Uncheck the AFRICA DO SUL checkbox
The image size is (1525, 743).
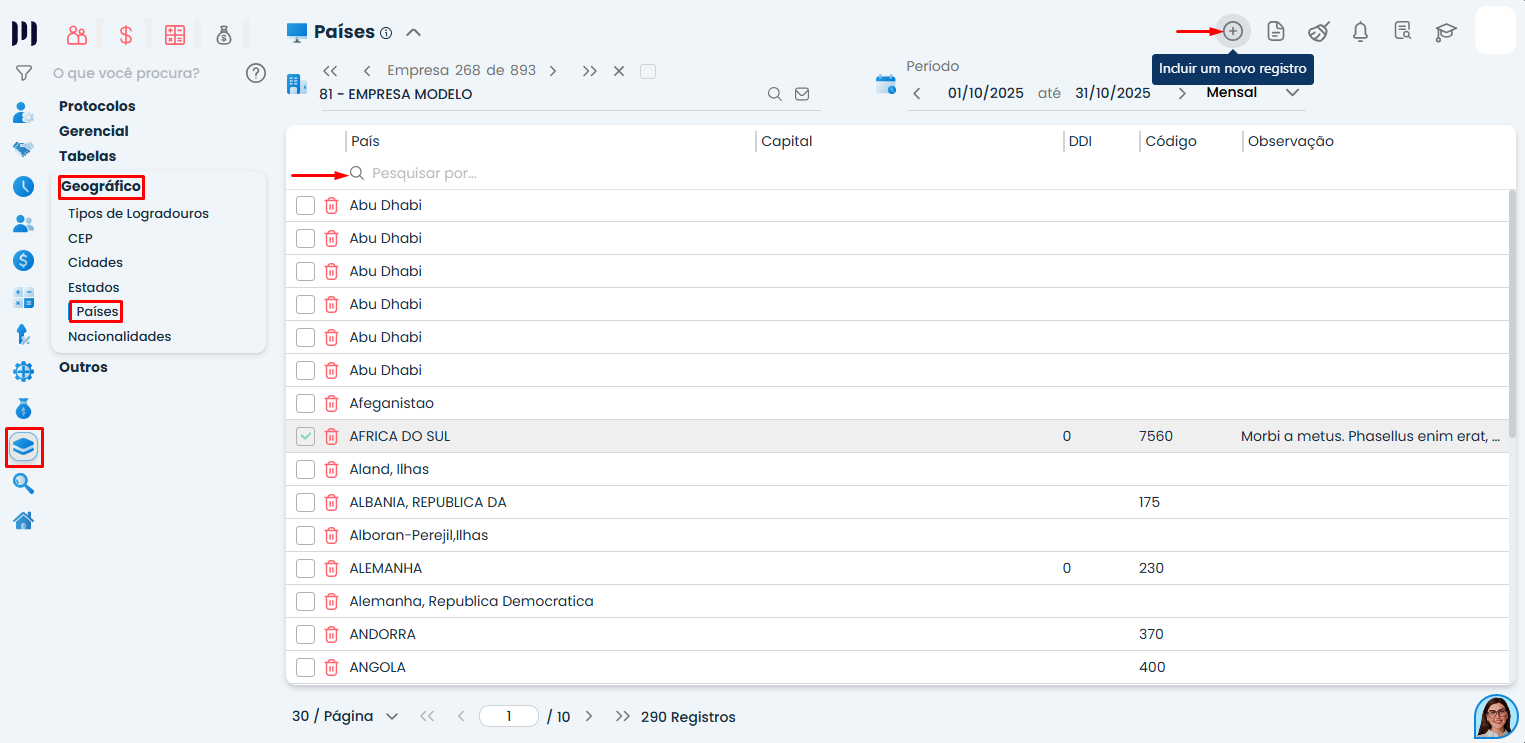pos(306,437)
